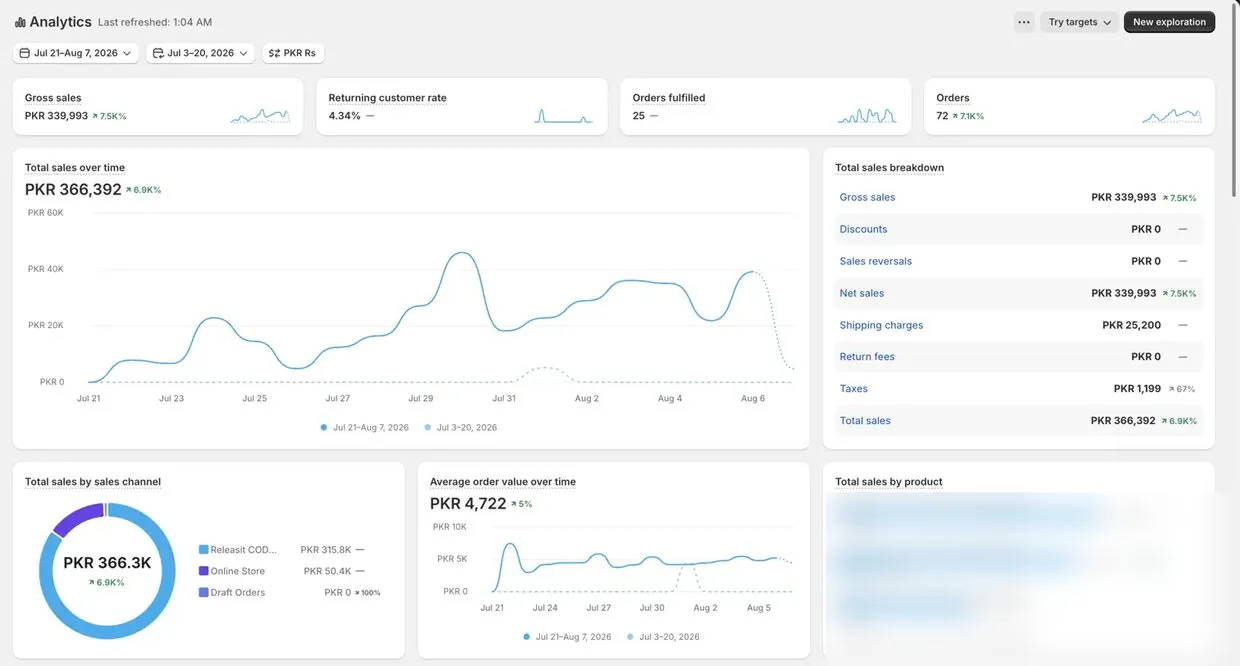This screenshot has height=666, width=1240.
Task: Open the Average order value over time title
Action: [503, 482]
